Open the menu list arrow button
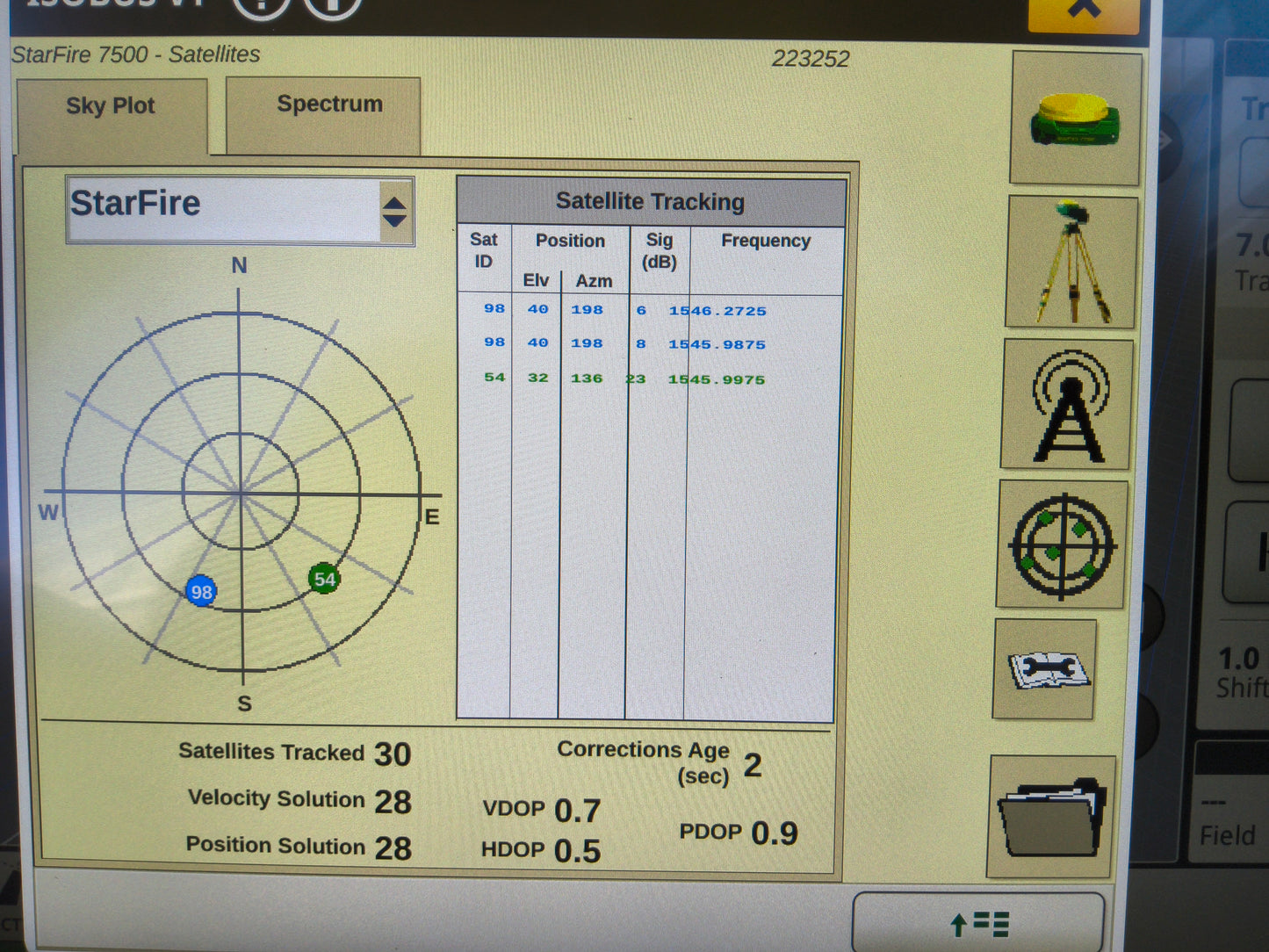The image size is (1269, 952). 978,922
